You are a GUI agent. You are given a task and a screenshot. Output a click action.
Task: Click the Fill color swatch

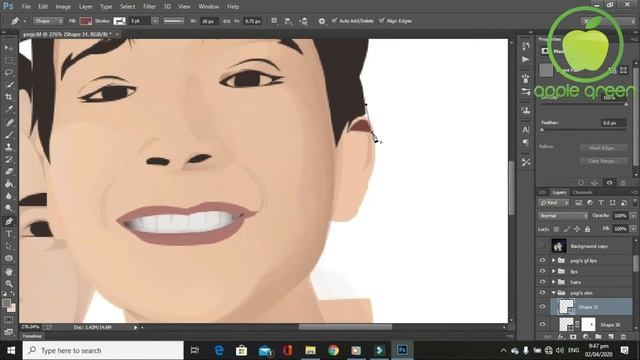pos(85,21)
